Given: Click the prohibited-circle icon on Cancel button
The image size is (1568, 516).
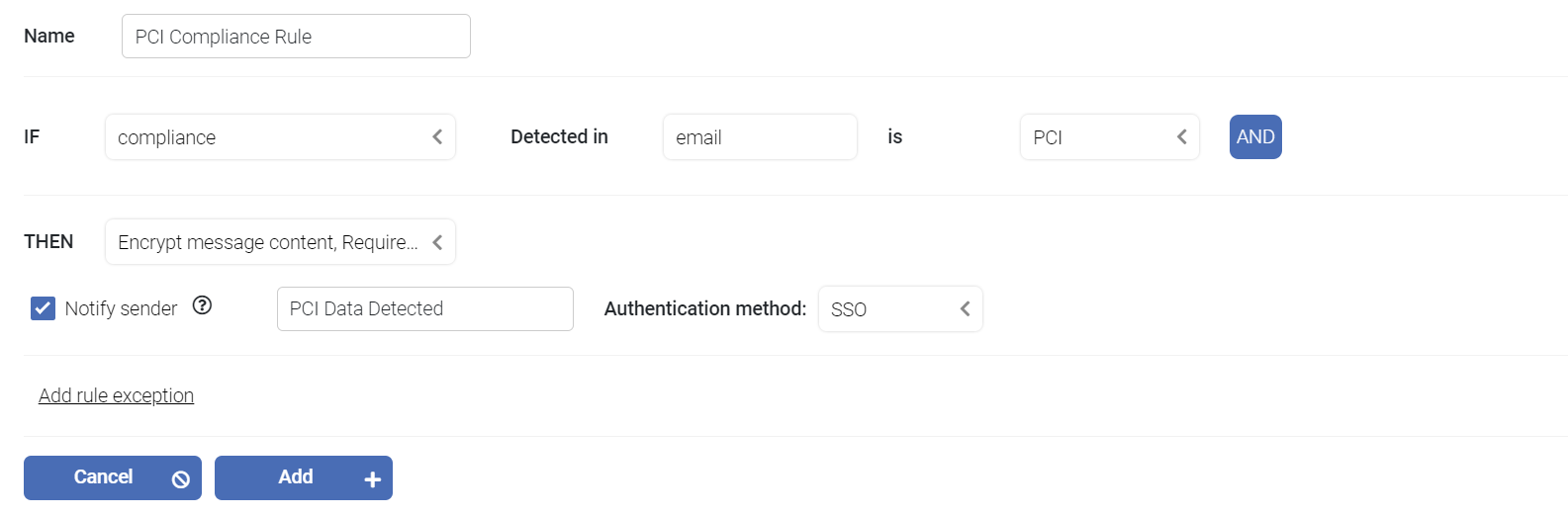Looking at the screenshot, I should (x=181, y=479).
